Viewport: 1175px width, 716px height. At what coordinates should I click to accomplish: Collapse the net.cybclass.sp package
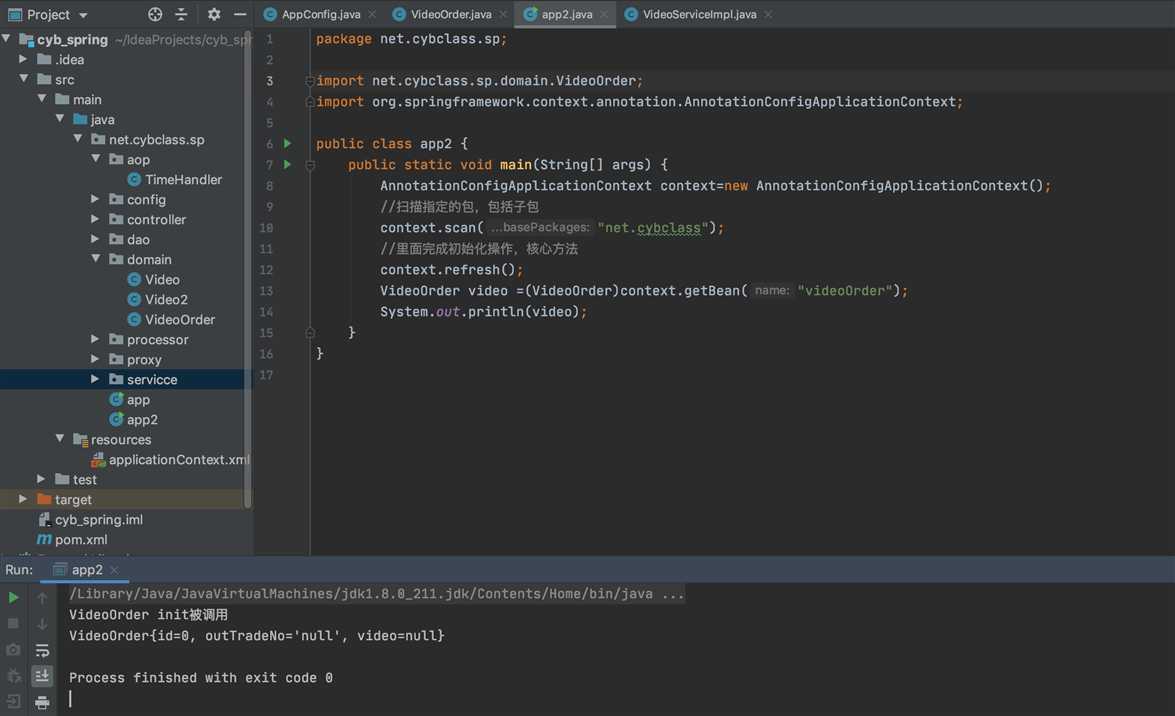[x=78, y=139]
